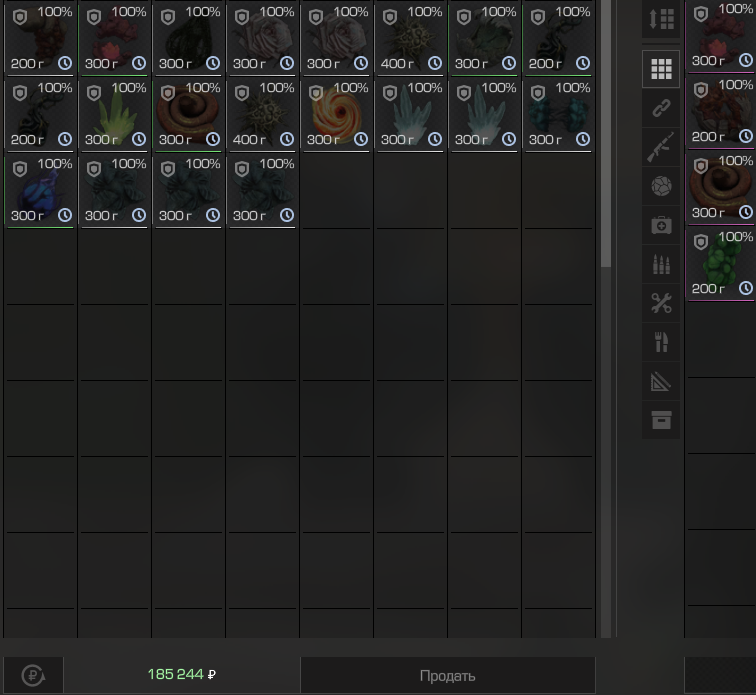The image size is (756, 695).
Task: Filter by storage box icon
Action: [x=661, y=420]
